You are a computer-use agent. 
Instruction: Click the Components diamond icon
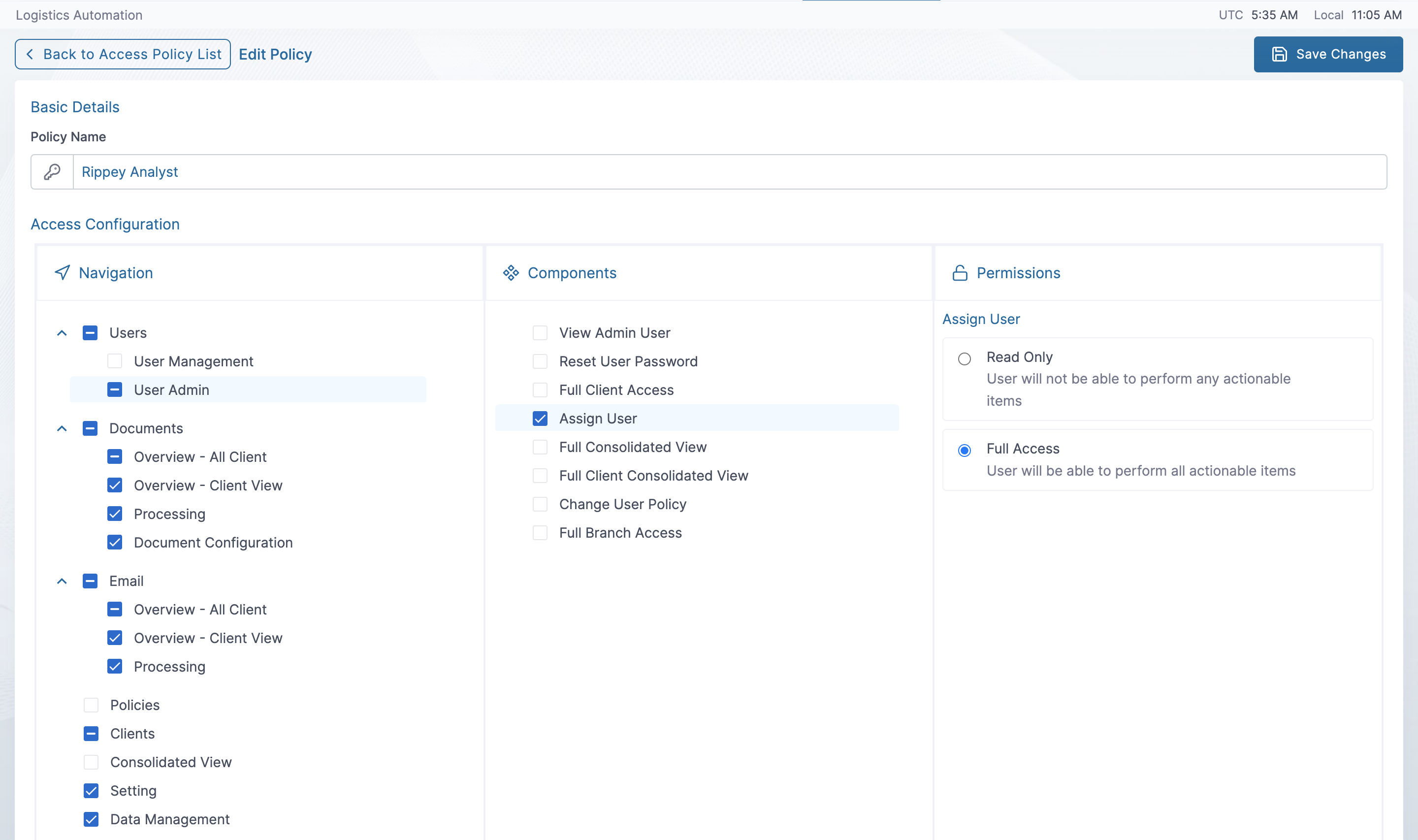point(511,273)
